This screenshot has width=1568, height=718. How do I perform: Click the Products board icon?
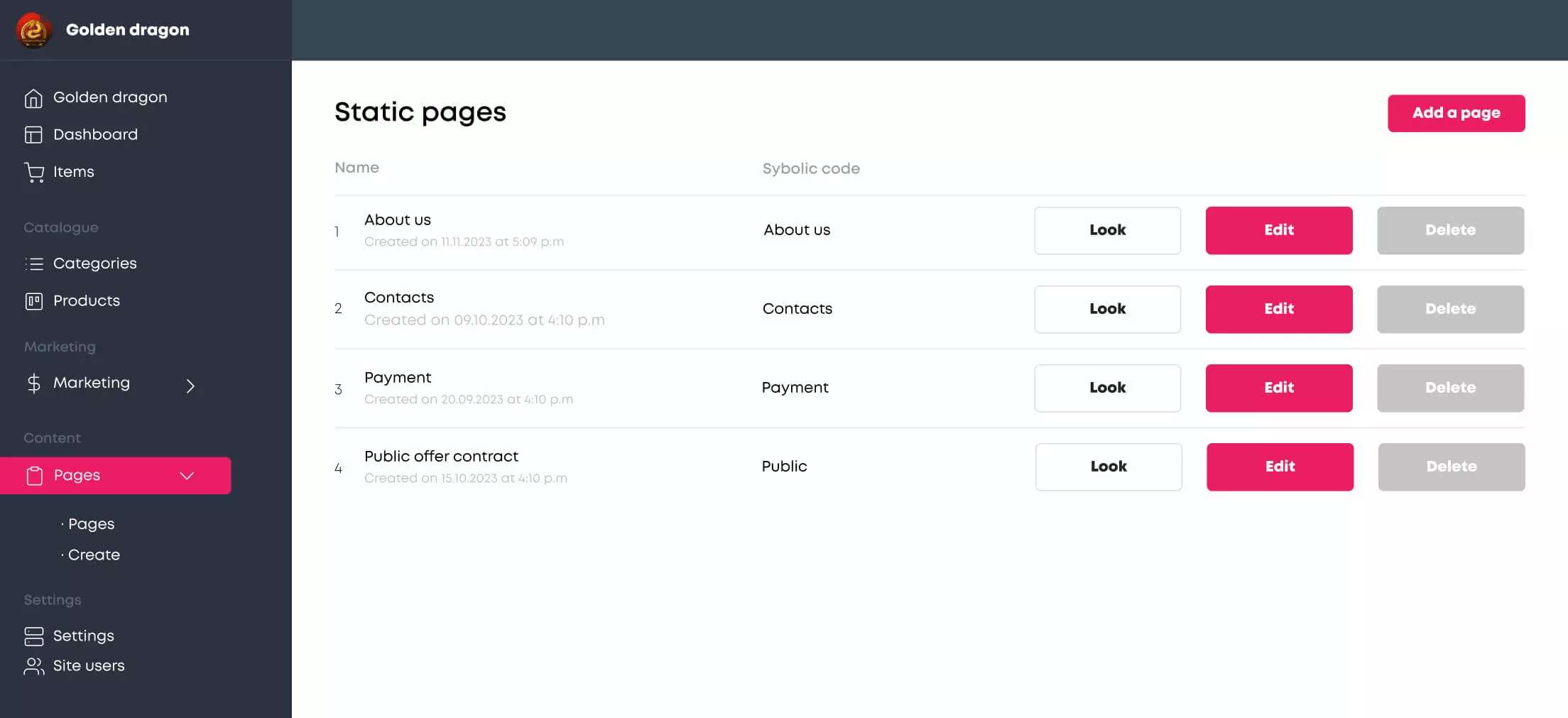[33, 301]
